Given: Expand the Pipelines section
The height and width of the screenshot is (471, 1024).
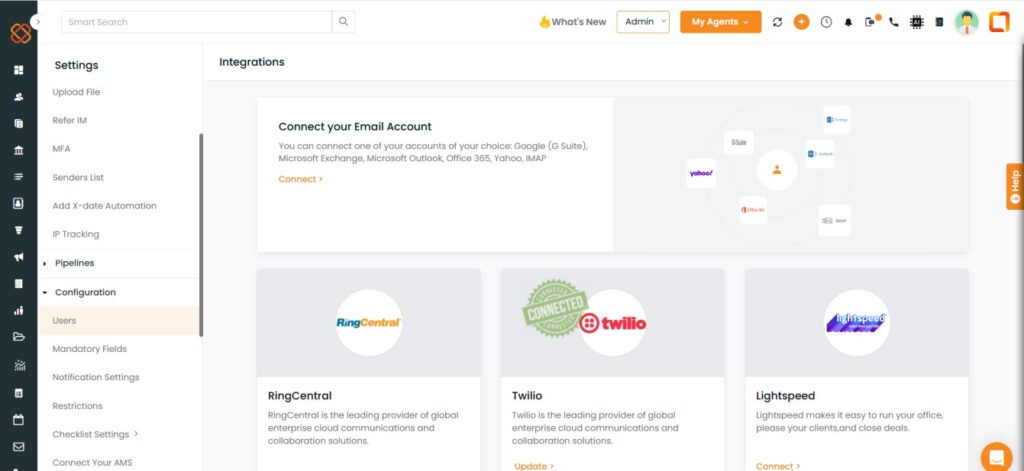Looking at the screenshot, I should pyautogui.click(x=74, y=263).
